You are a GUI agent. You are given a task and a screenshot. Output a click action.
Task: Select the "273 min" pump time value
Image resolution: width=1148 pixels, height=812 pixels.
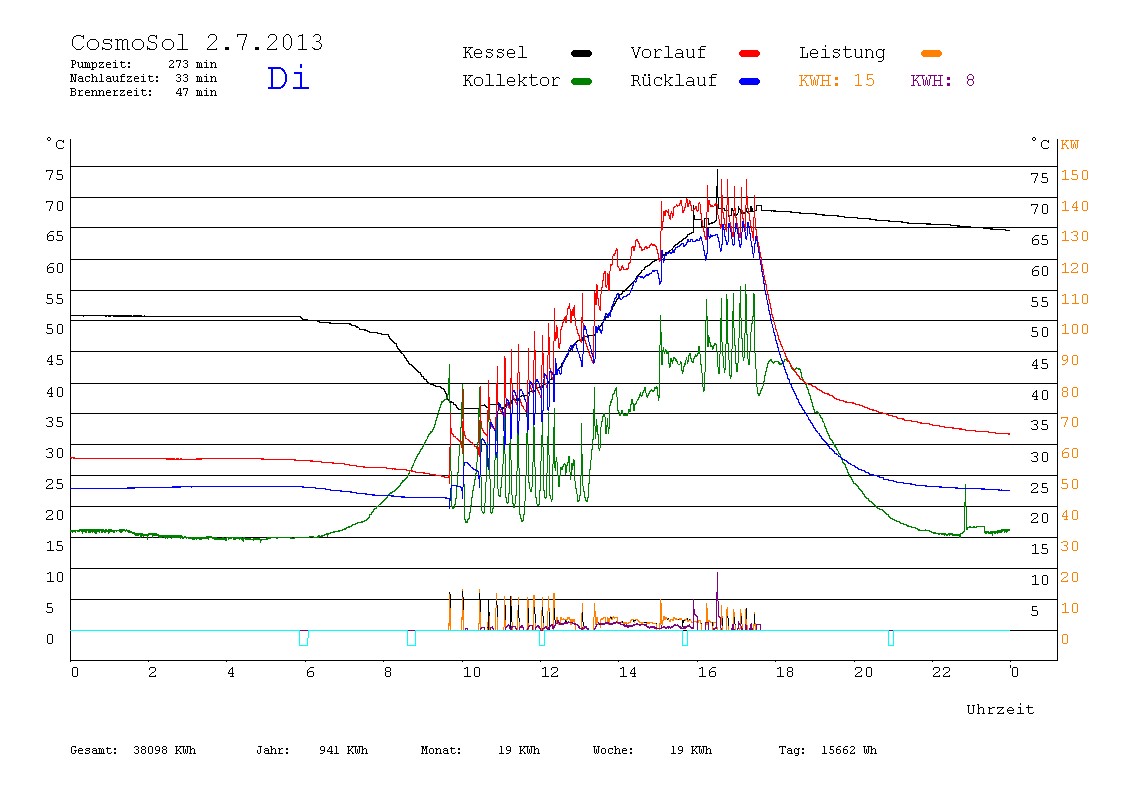point(193,64)
